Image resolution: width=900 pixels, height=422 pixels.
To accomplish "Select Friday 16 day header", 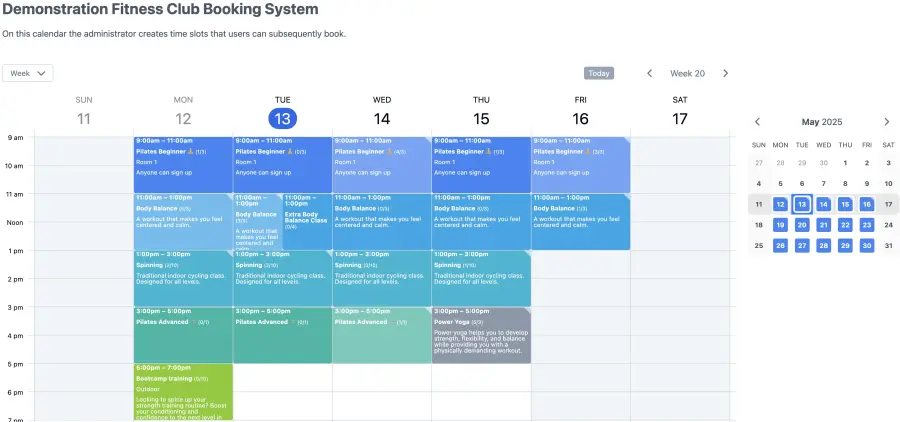I will pyautogui.click(x=580, y=111).
